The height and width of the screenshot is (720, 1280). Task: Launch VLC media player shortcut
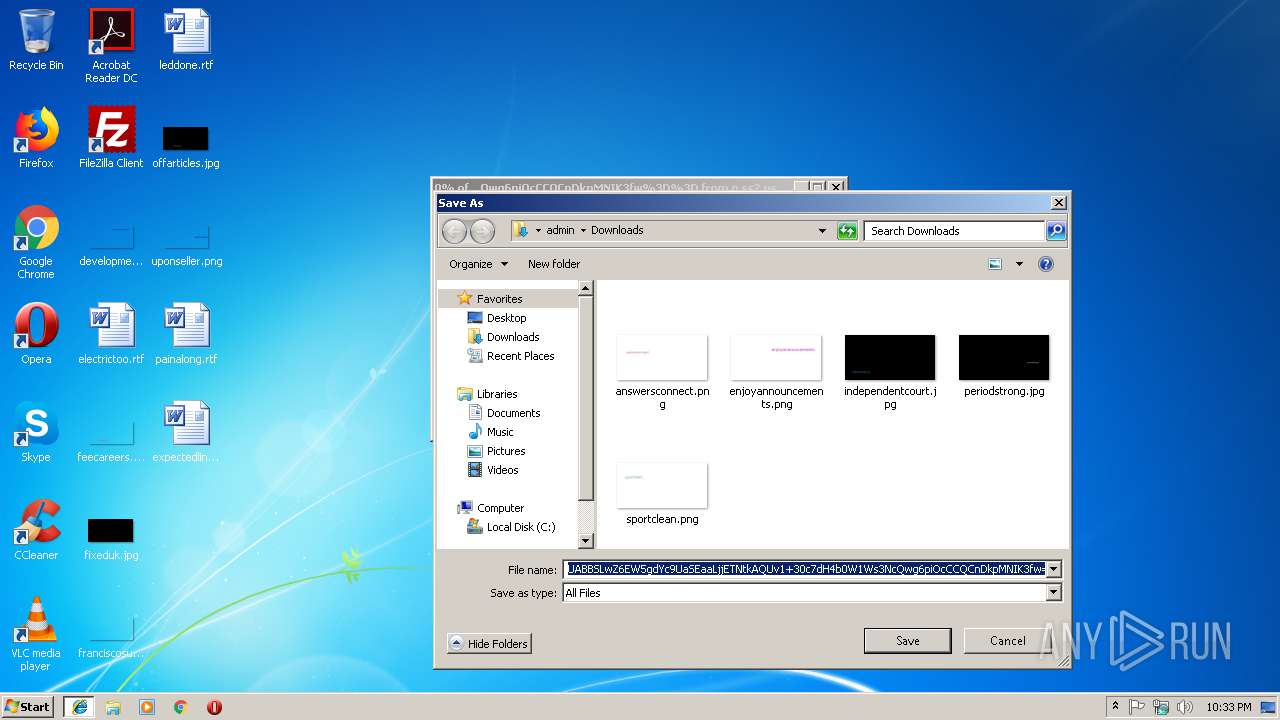click(36, 634)
